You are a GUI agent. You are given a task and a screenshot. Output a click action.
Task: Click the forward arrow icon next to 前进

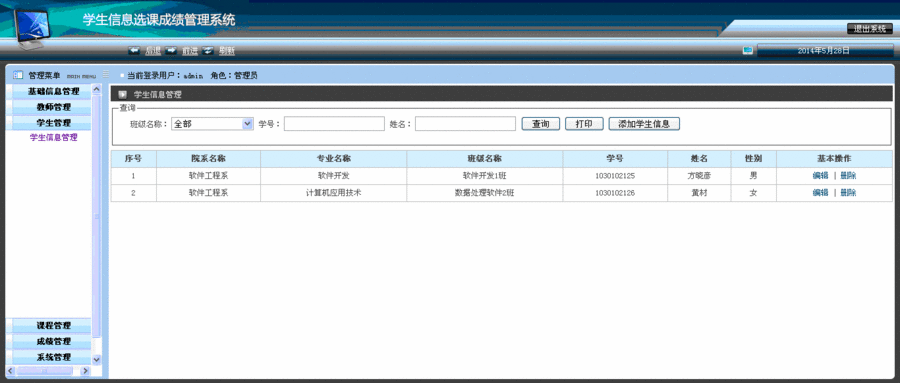click(171, 51)
